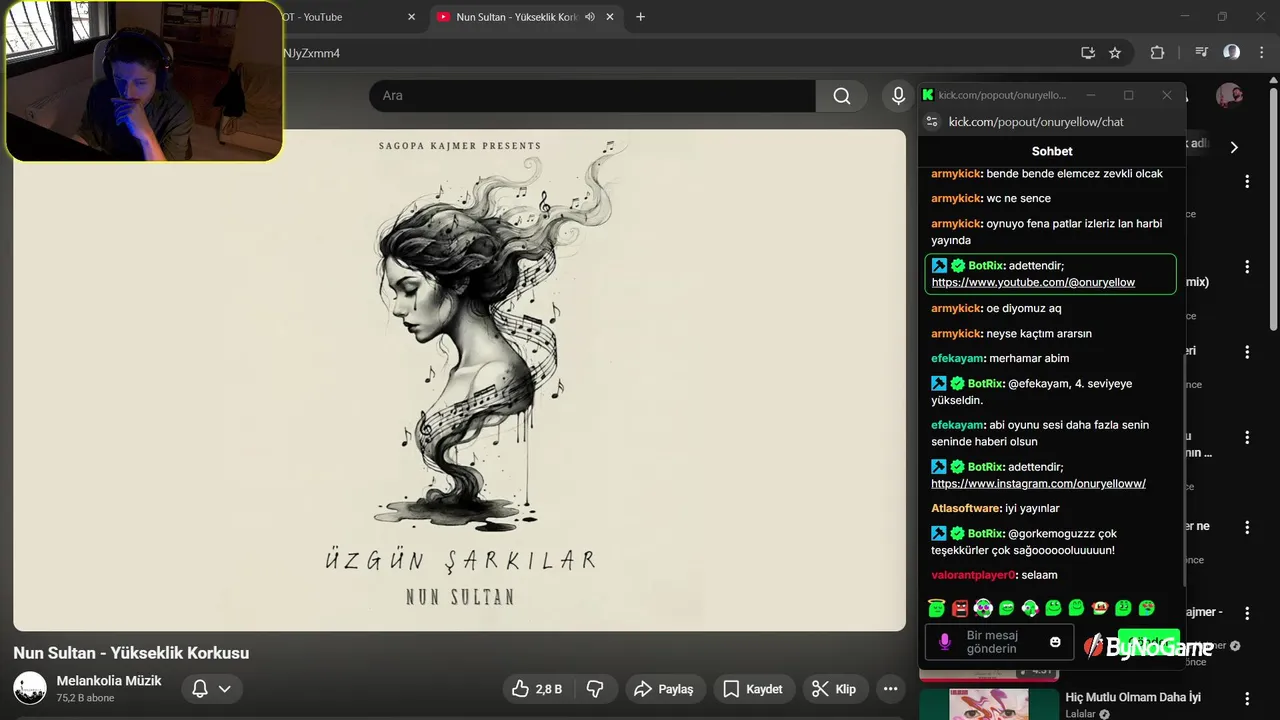Click the Üzgün Şarkılar video player artwork
This screenshot has width=1280, height=720.
(459, 380)
